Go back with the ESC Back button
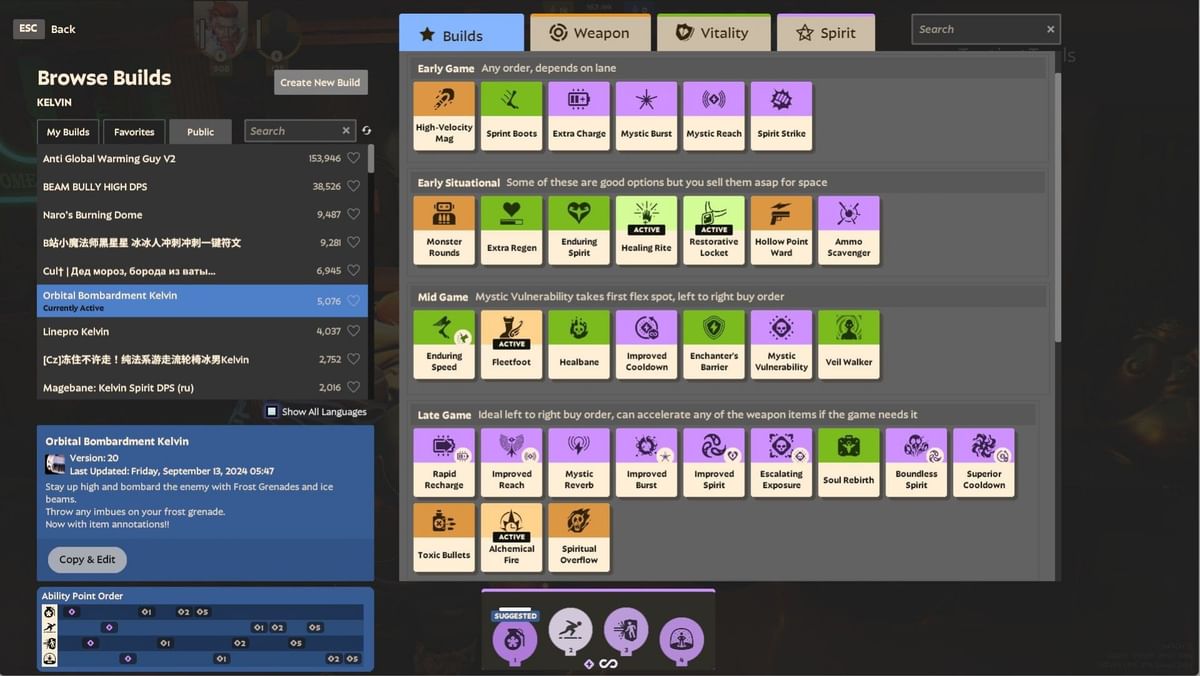This screenshot has height=676, width=1200. tap(45, 29)
